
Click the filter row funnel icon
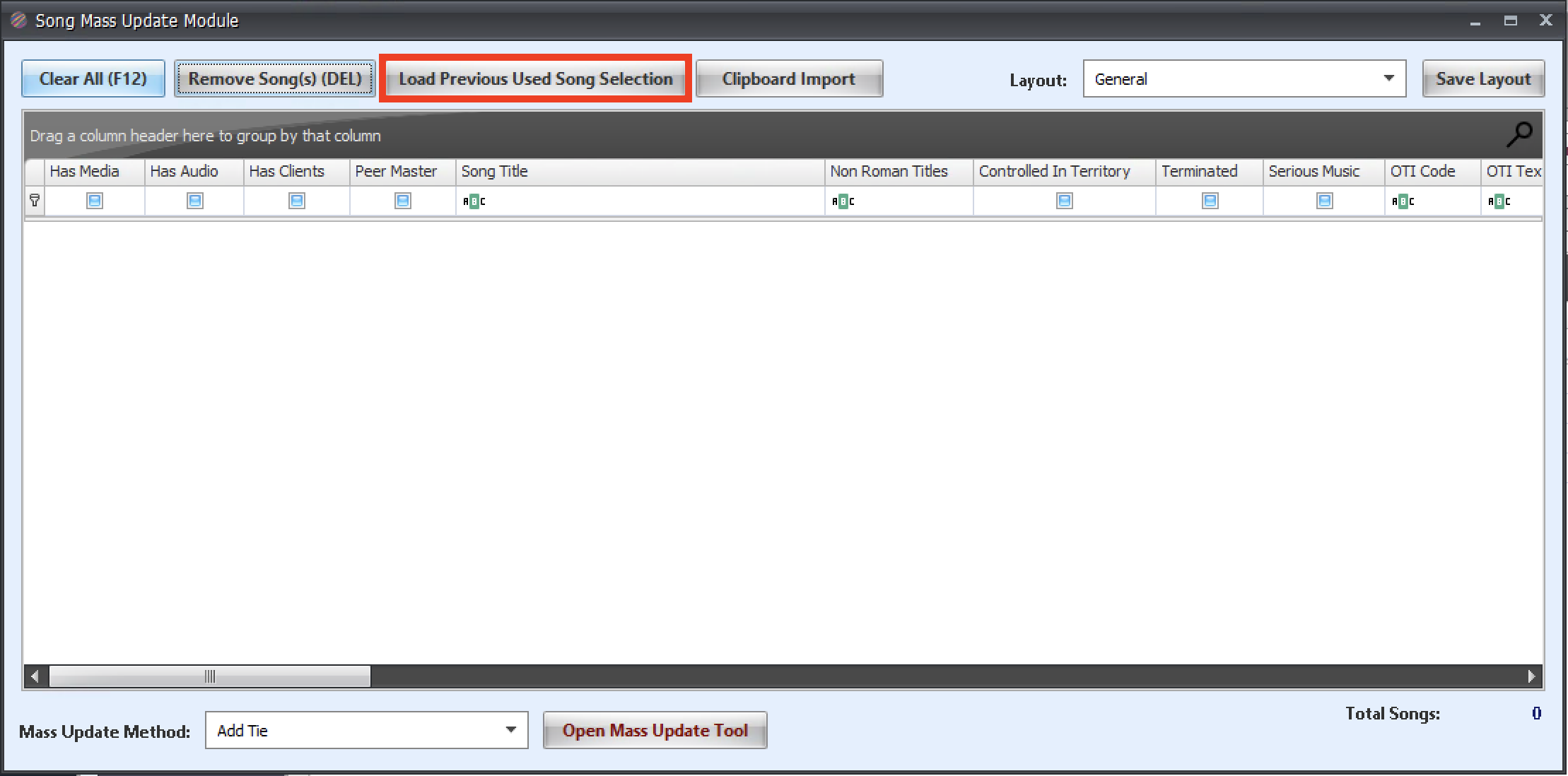point(34,201)
